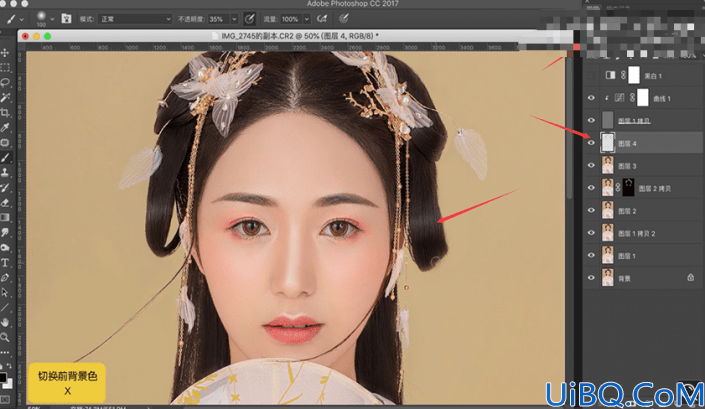The image size is (705, 409).
Task: Select the 图层 4 layer thumbnail
Action: [x=607, y=143]
